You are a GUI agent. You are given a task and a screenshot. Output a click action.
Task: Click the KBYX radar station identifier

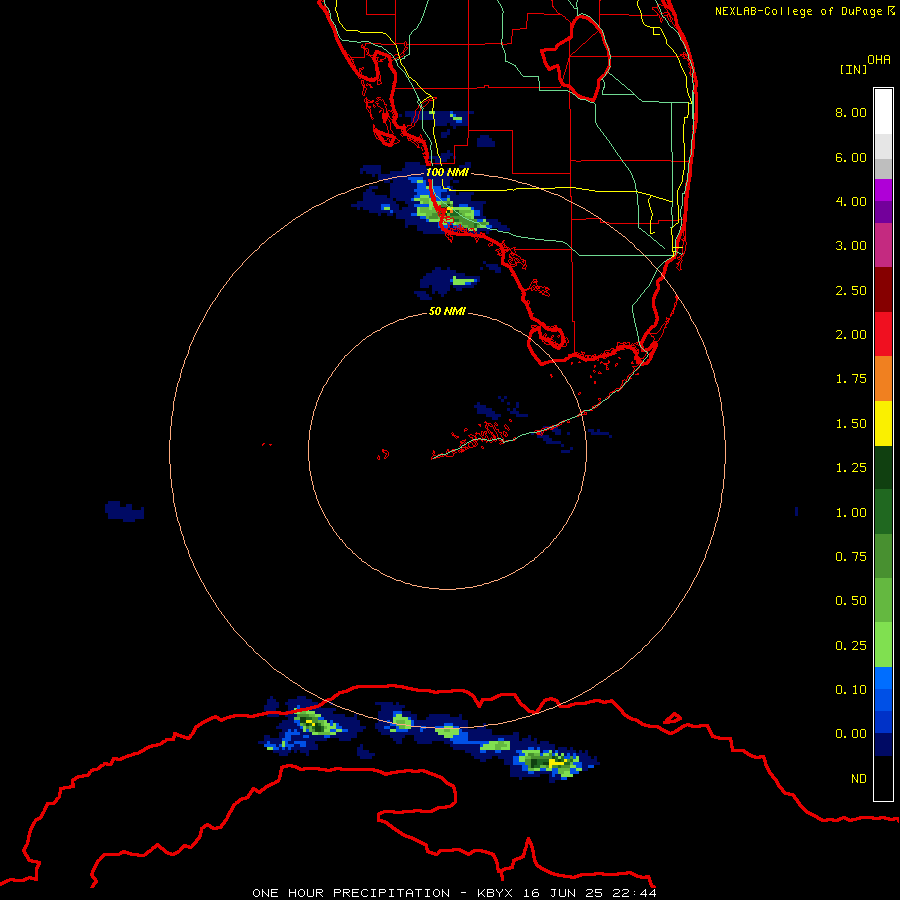[x=496, y=893]
